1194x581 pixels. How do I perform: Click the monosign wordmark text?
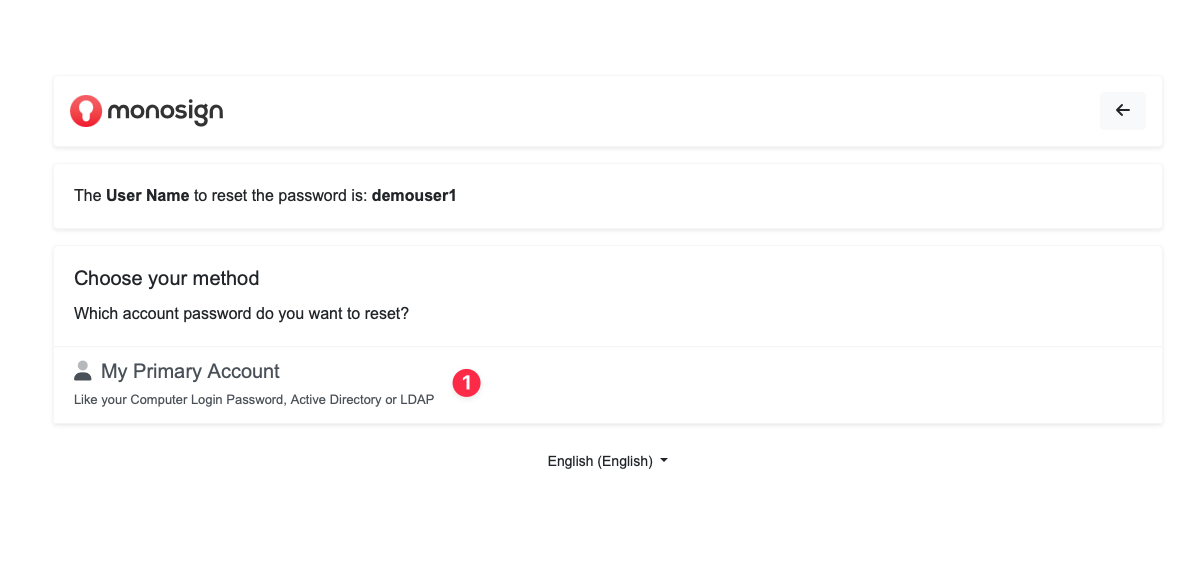point(165,111)
